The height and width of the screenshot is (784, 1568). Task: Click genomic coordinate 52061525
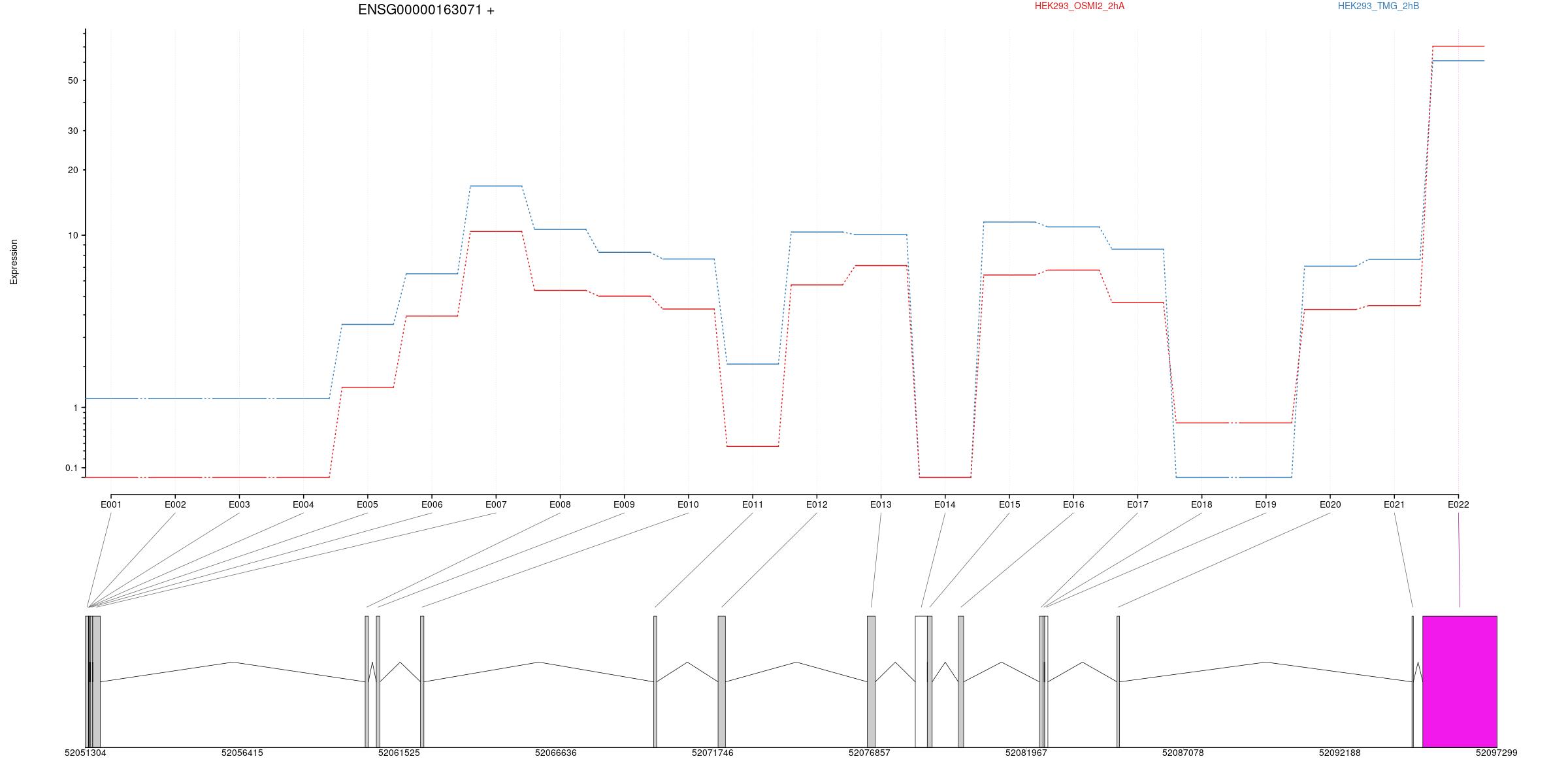pos(399,753)
